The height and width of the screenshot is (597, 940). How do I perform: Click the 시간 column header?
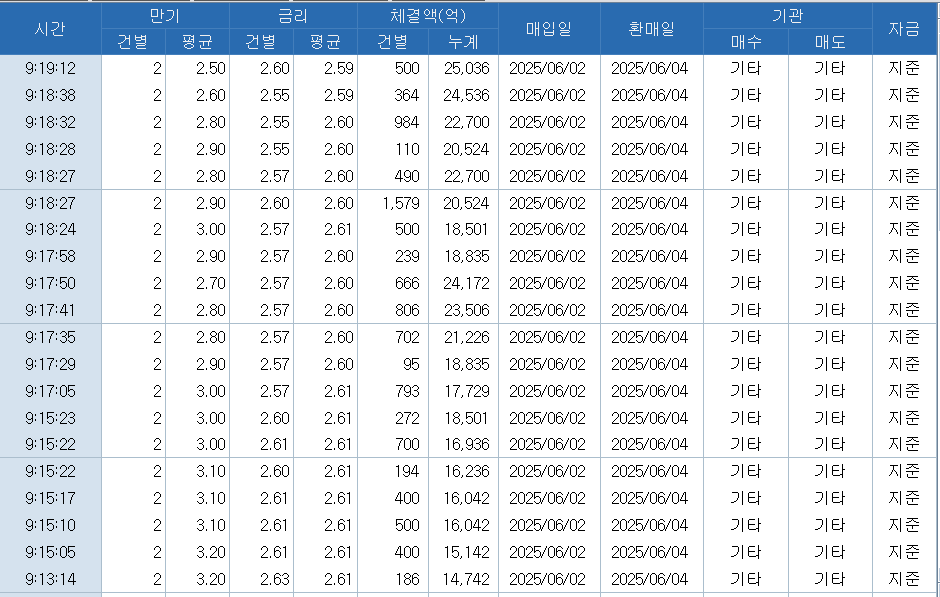coord(50,29)
